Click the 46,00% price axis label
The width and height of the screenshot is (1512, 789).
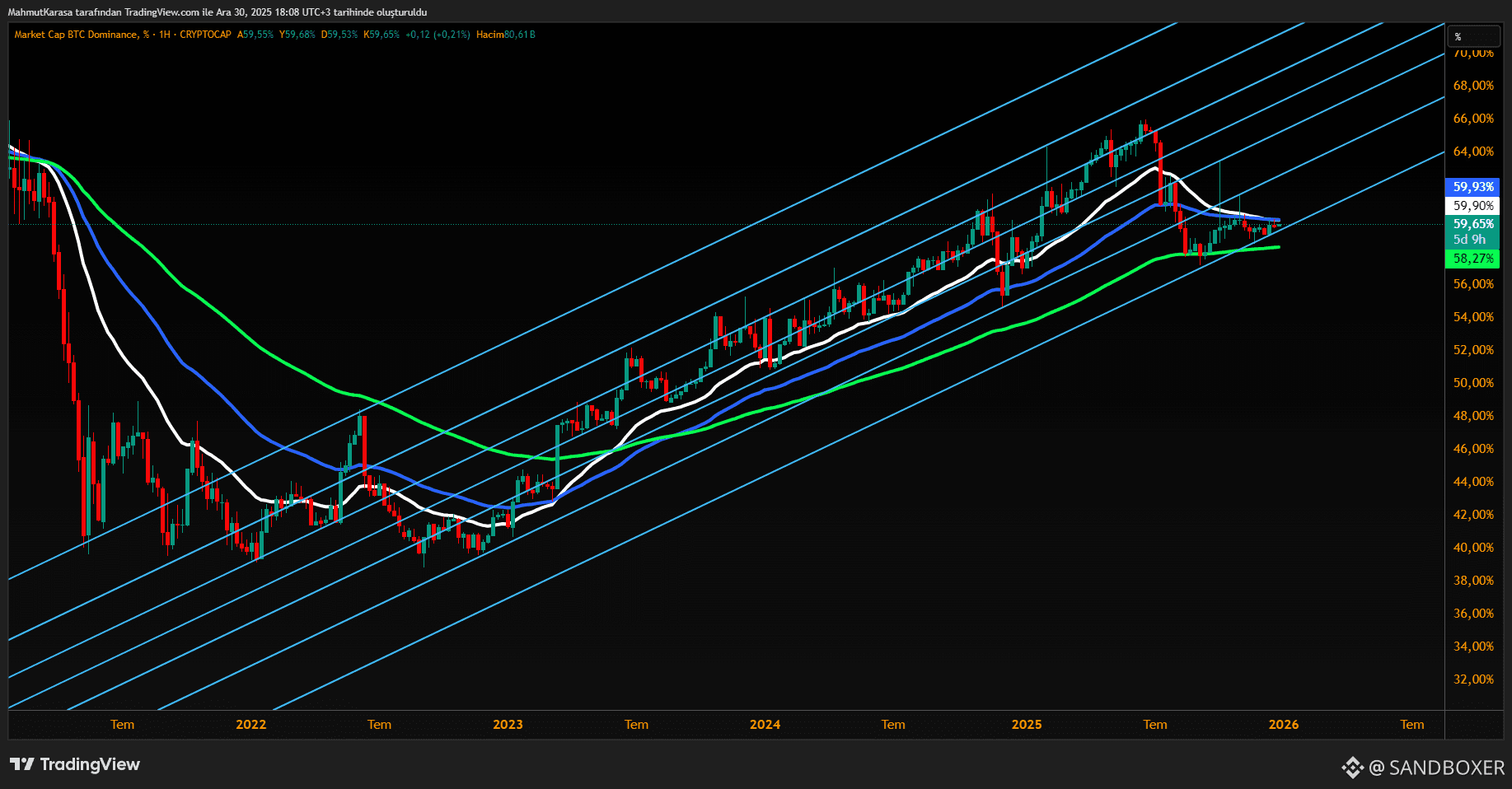click(x=1473, y=449)
